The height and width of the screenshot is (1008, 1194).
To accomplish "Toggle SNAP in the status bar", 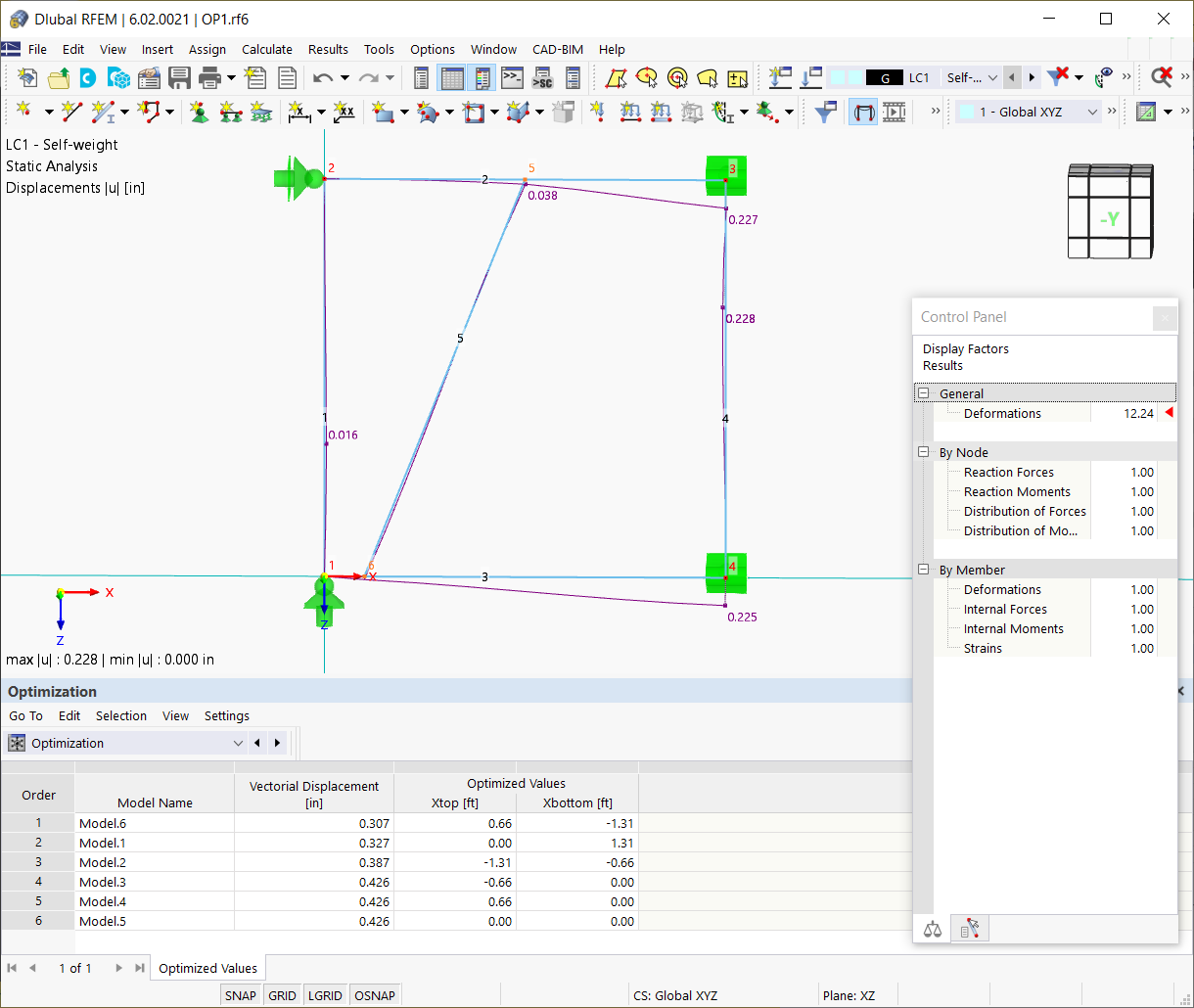I will (x=241, y=995).
